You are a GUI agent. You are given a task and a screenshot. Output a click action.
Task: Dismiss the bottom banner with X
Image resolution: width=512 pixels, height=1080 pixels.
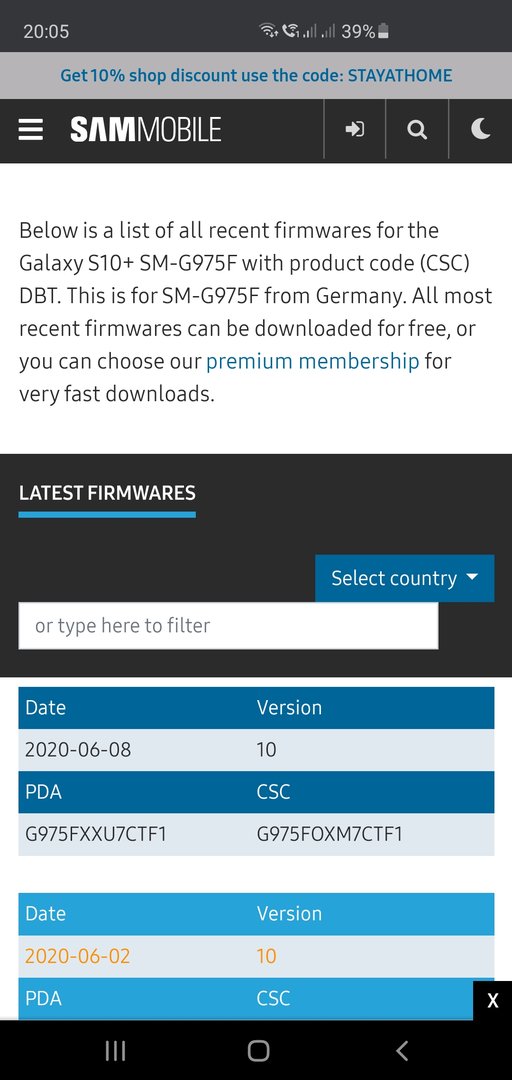(493, 1000)
